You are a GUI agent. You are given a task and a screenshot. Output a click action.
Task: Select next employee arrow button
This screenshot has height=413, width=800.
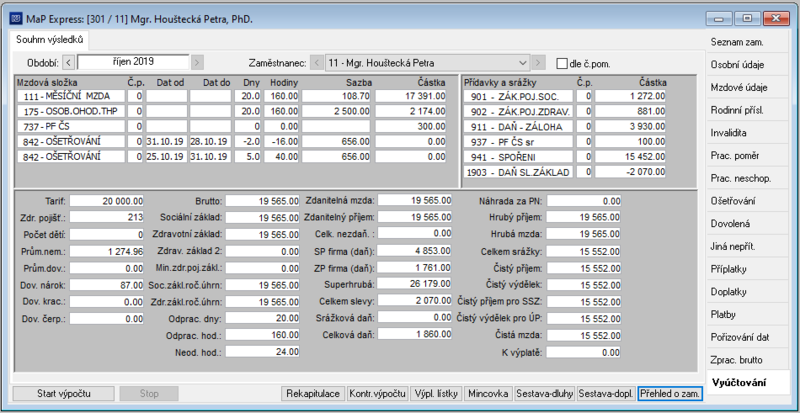coord(538,63)
